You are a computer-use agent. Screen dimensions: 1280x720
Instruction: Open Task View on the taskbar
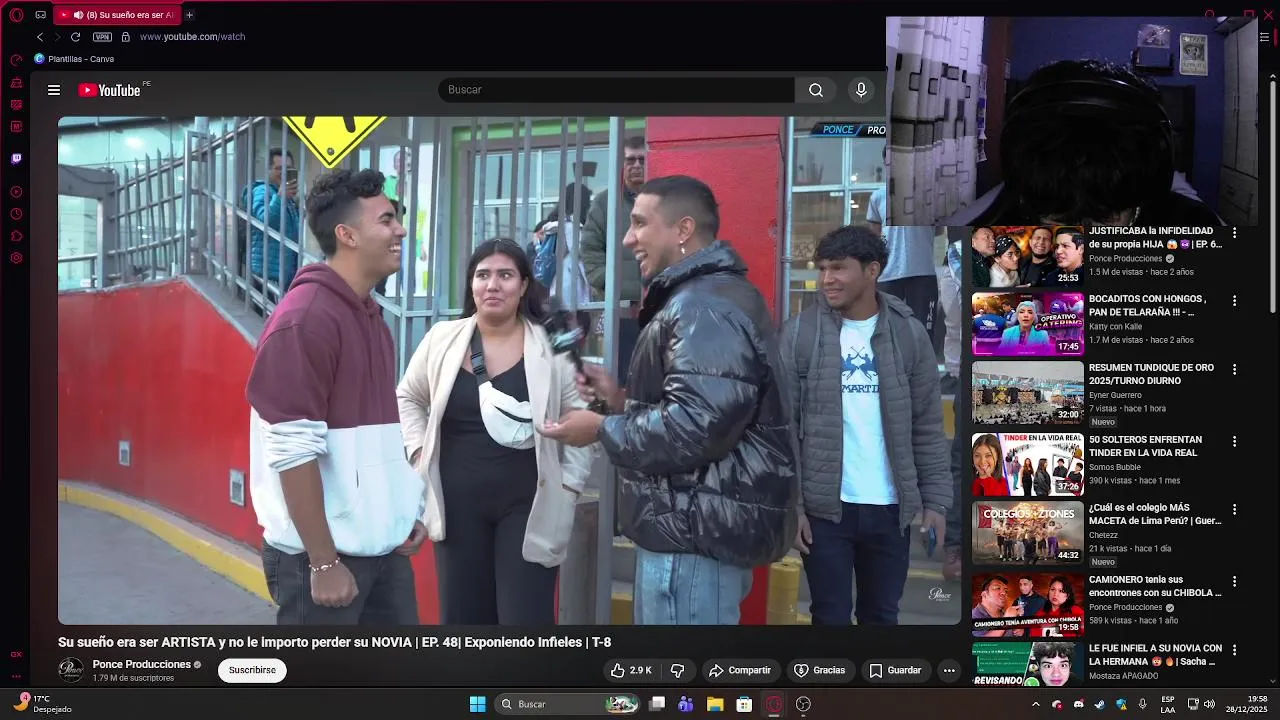click(x=657, y=704)
